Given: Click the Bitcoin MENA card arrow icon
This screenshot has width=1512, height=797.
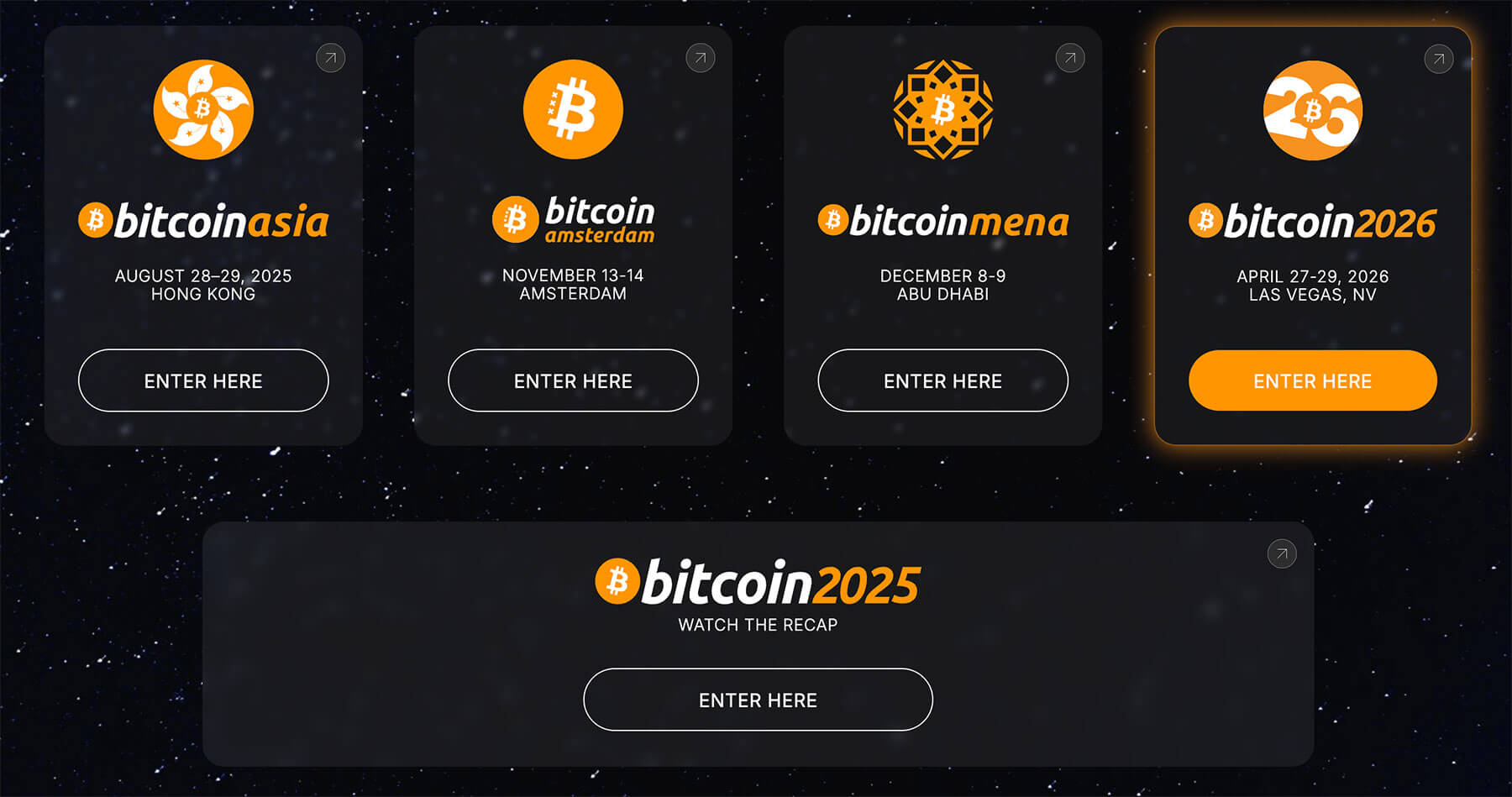Looking at the screenshot, I should pos(1069,58).
